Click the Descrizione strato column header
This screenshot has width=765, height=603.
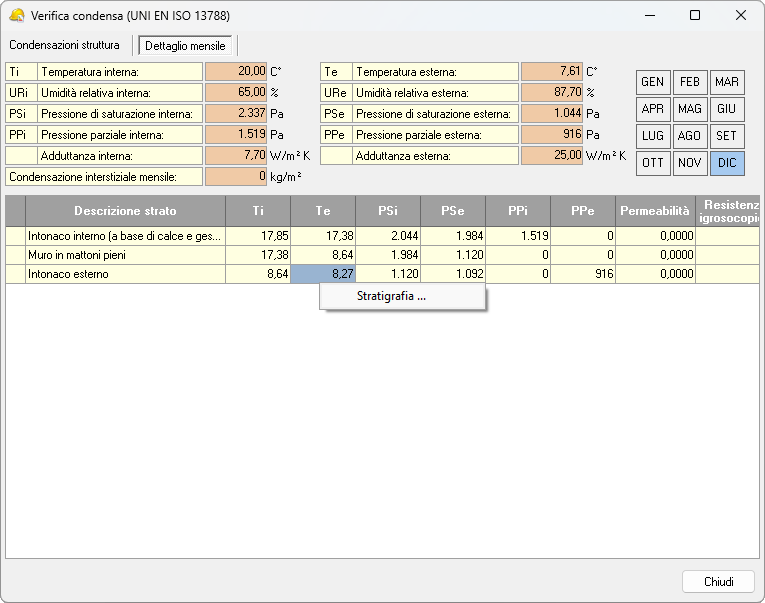pos(125,211)
